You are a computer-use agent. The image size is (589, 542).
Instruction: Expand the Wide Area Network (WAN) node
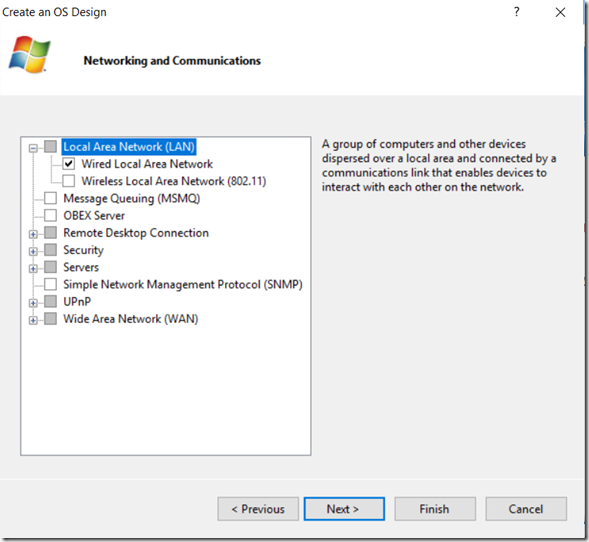33,320
